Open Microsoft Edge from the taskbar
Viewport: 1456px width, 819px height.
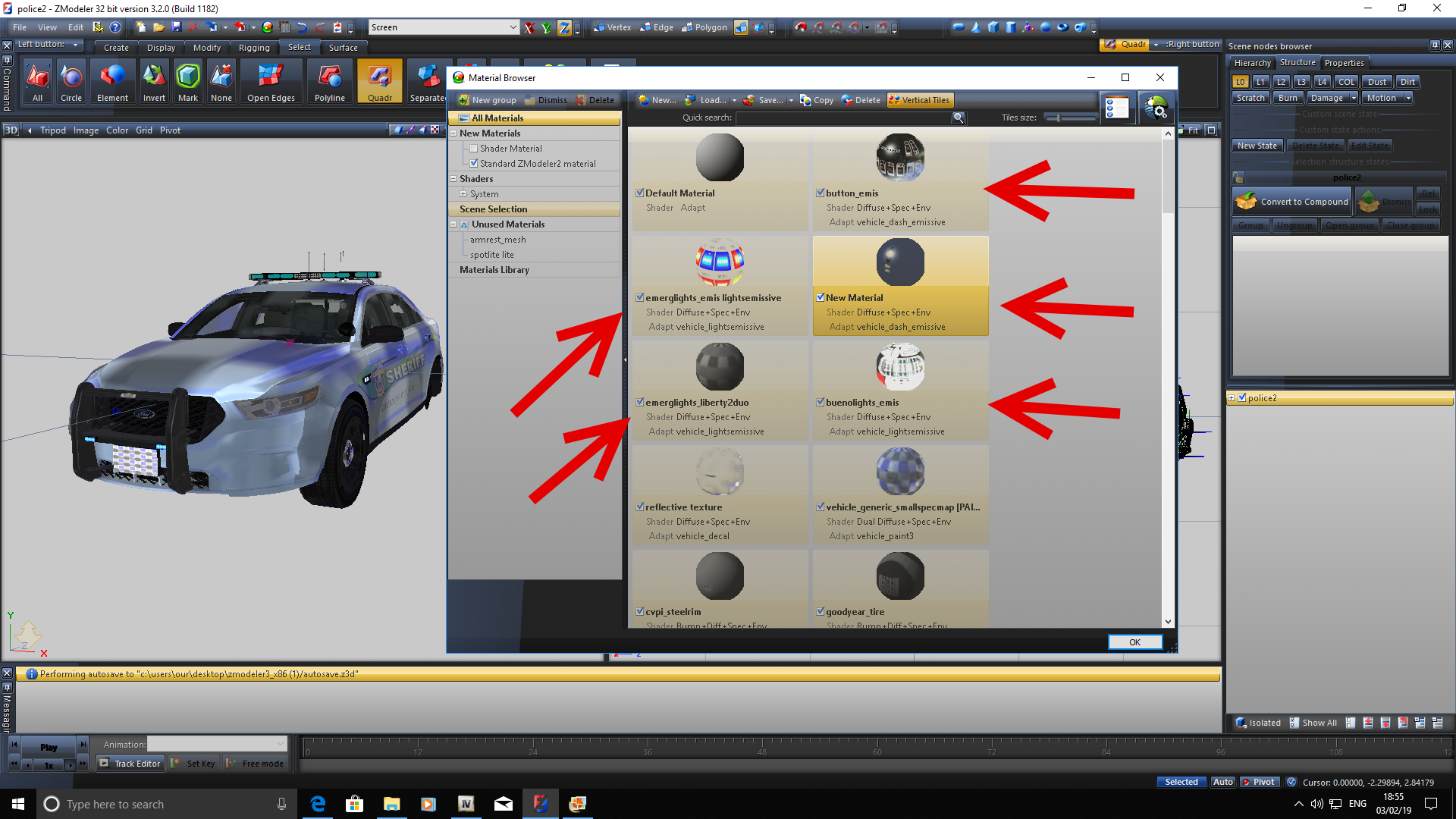click(x=318, y=804)
